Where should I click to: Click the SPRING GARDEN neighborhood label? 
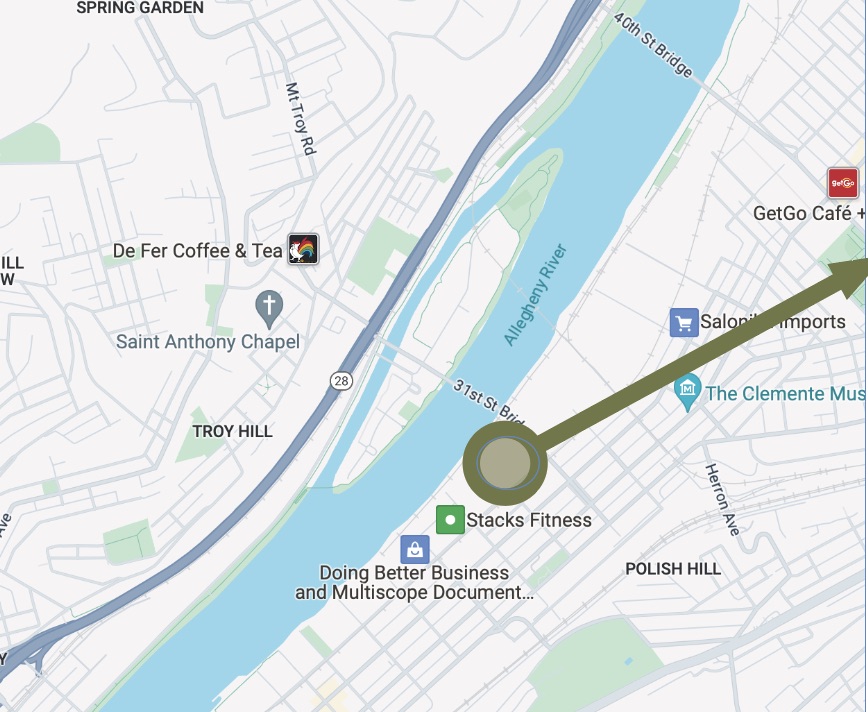[140, 8]
